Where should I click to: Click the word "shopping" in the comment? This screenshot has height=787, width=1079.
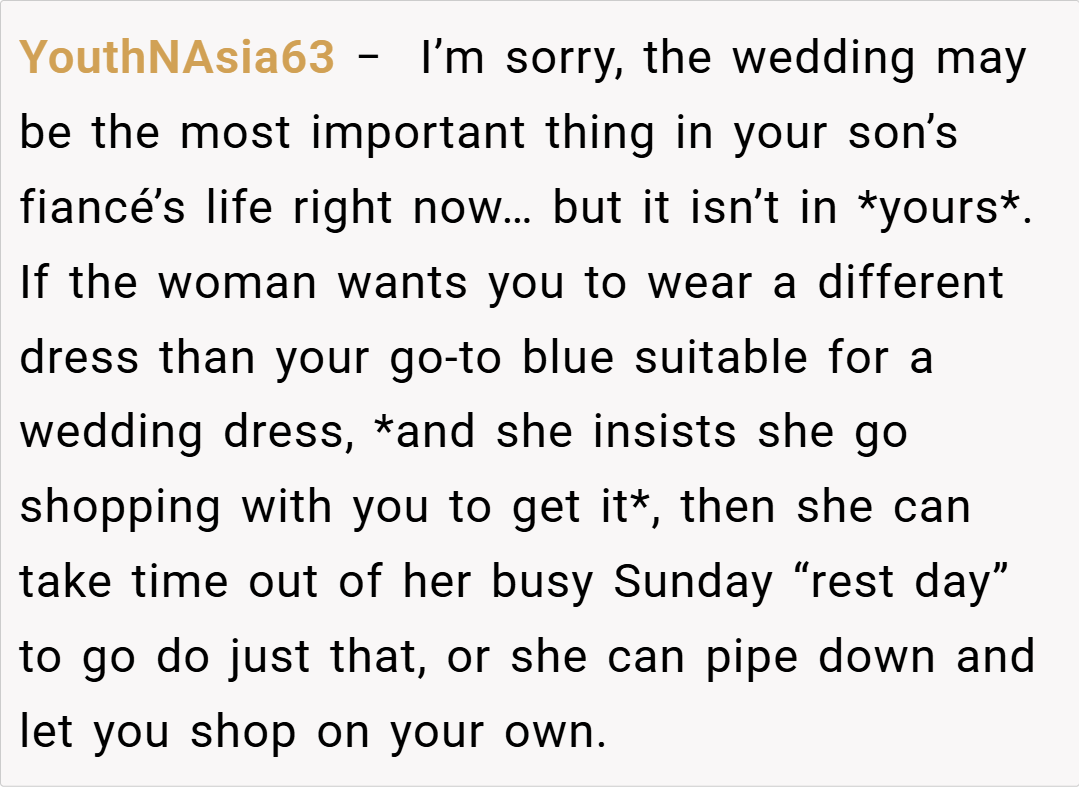121,508
